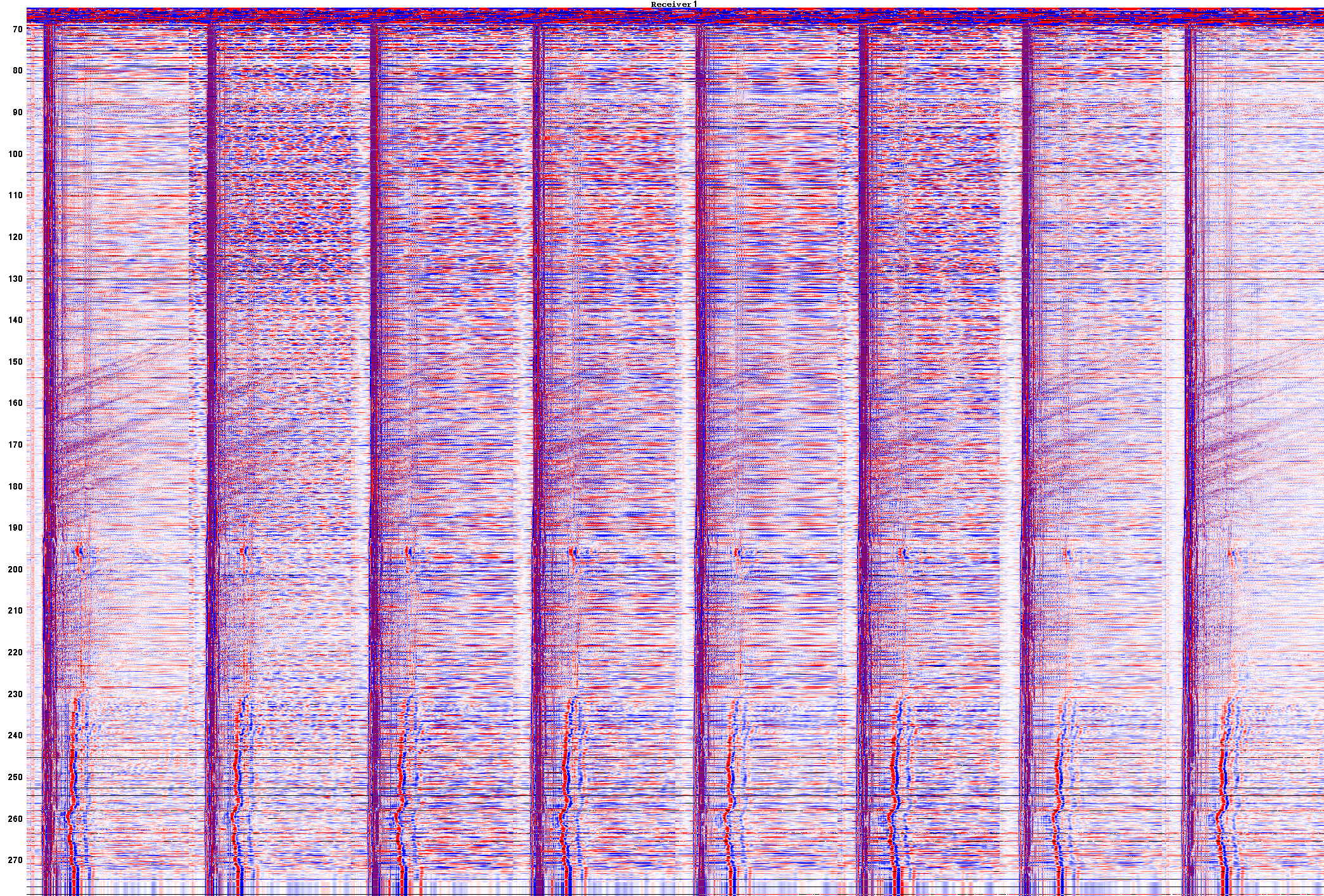Select the 160 depth axis label
The height and width of the screenshot is (896, 1324).
pos(15,403)
